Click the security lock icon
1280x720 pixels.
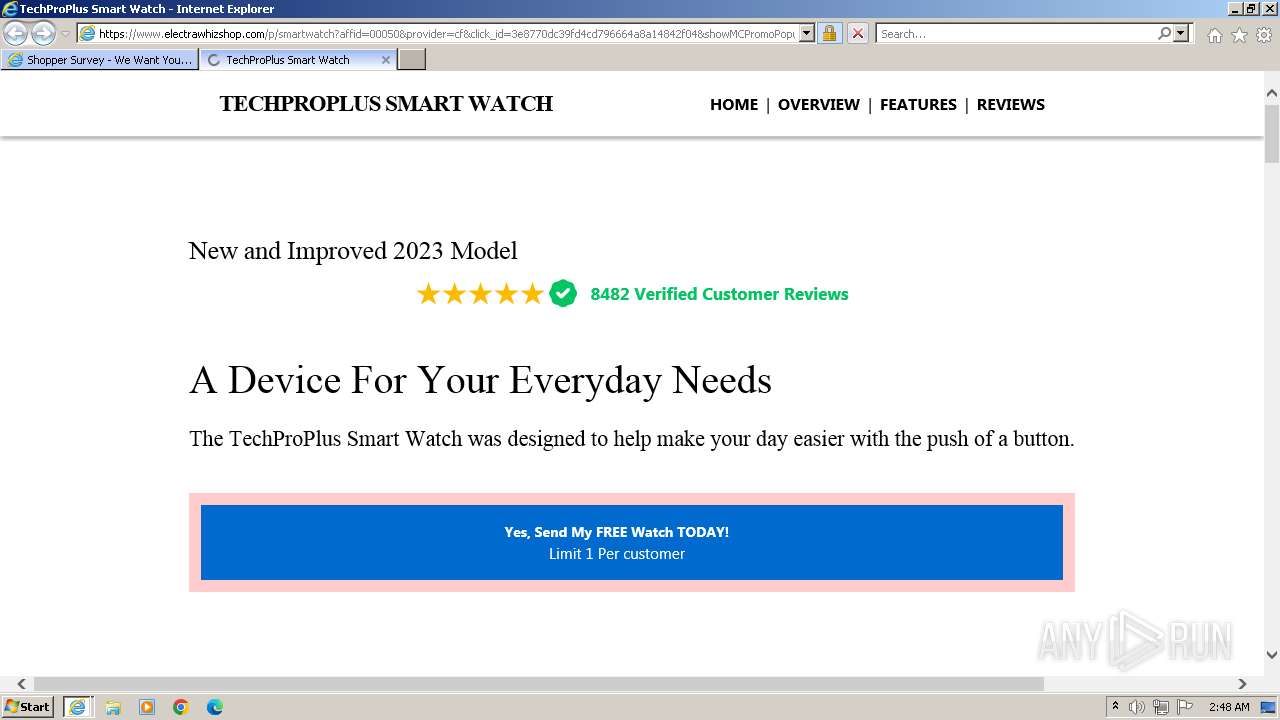pyautogui.click(x=829, y=34)
